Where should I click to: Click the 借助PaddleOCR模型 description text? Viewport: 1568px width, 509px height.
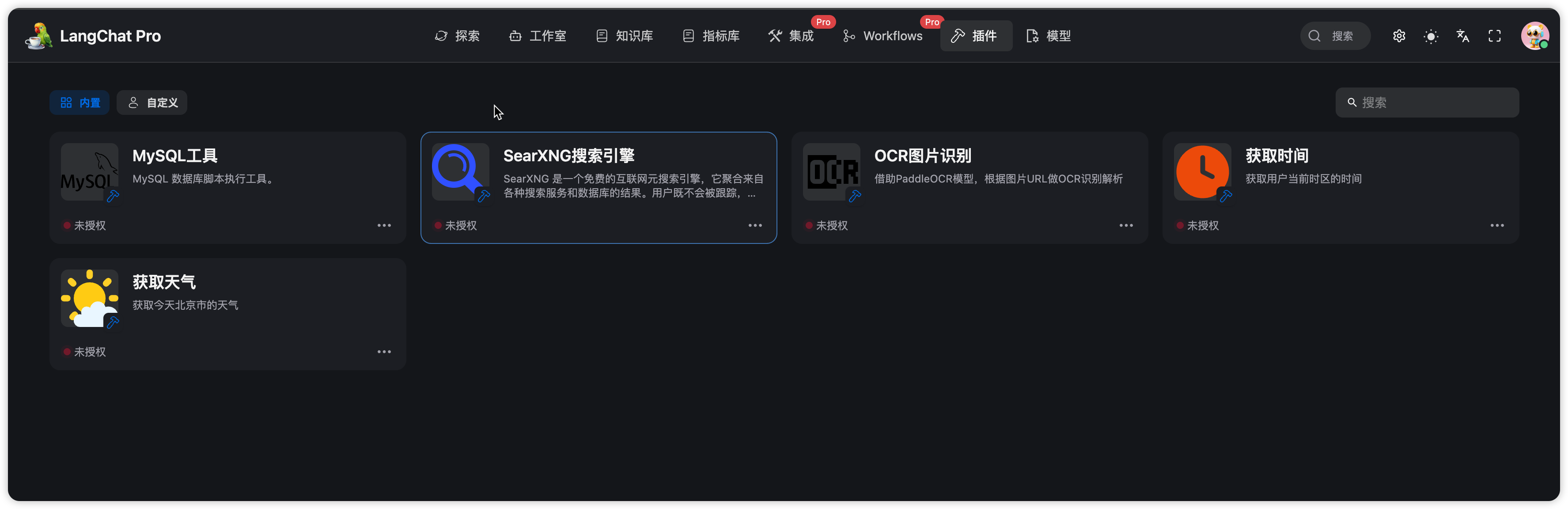coord(998,179)
